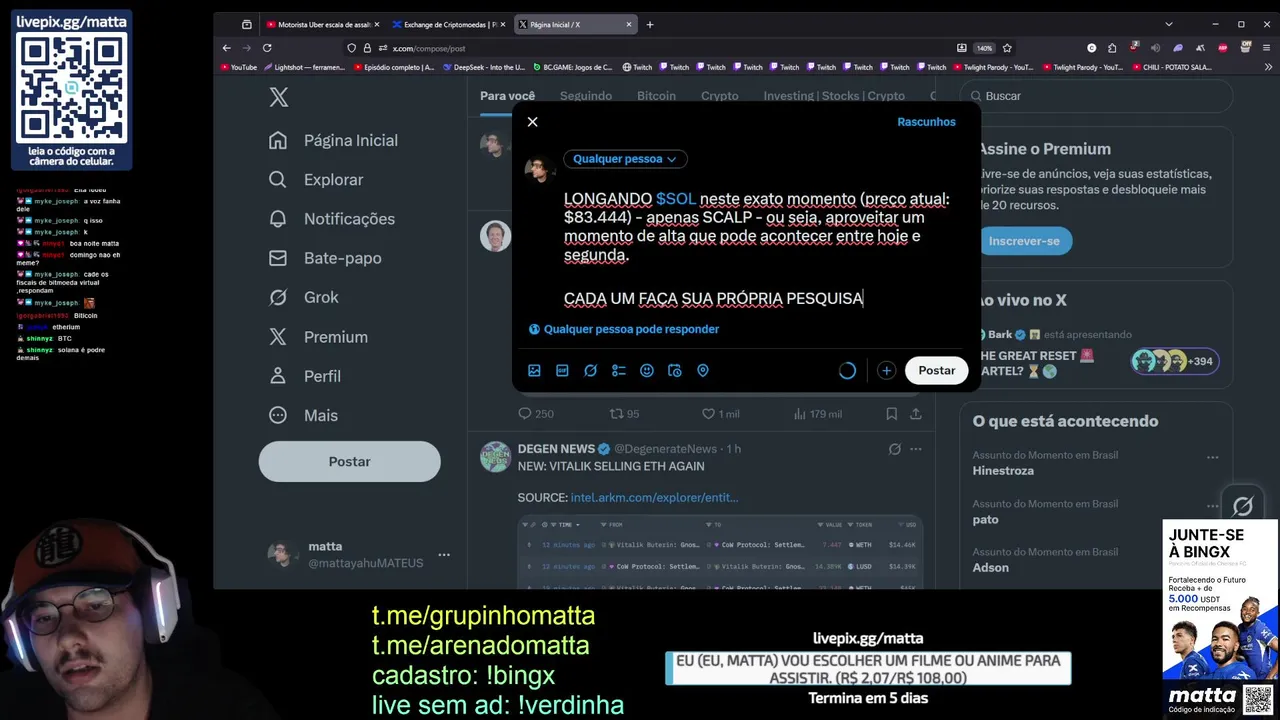This screenshot has height=720, width=1280.
Task: Click browser back arrow
Action: [x=227, y=48]
